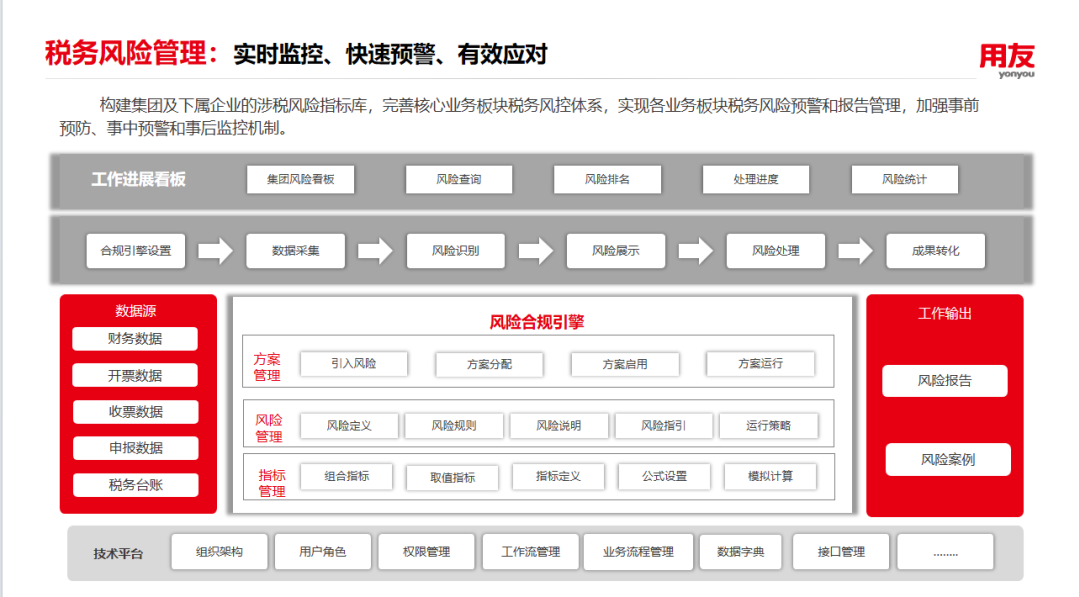This screenshot has width=1080, height=597.
Task: Click the 数据采集 process step
Action: [x=296, y=251]
